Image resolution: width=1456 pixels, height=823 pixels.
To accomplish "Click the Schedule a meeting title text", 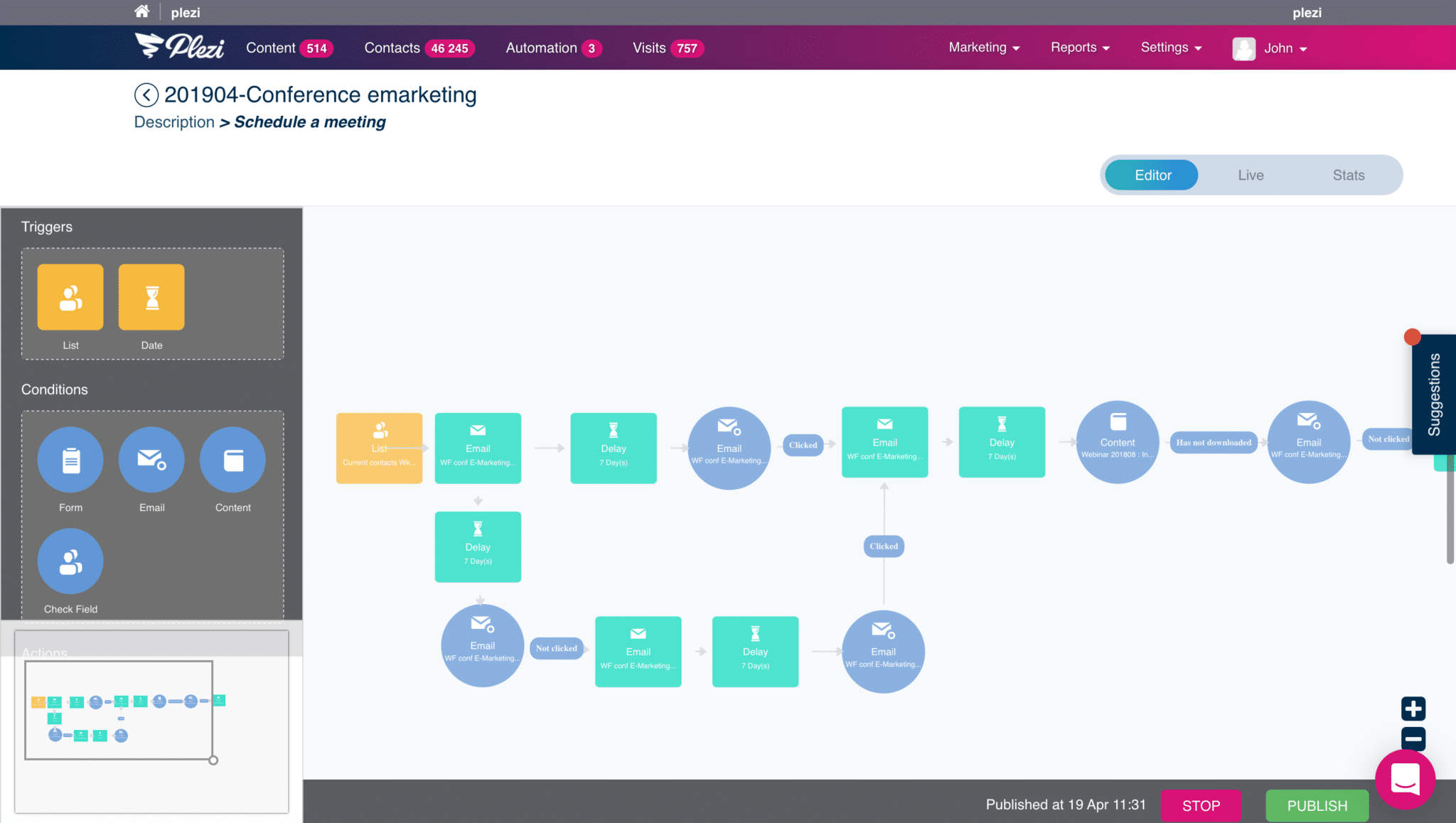I will click(x=310, y=122).
